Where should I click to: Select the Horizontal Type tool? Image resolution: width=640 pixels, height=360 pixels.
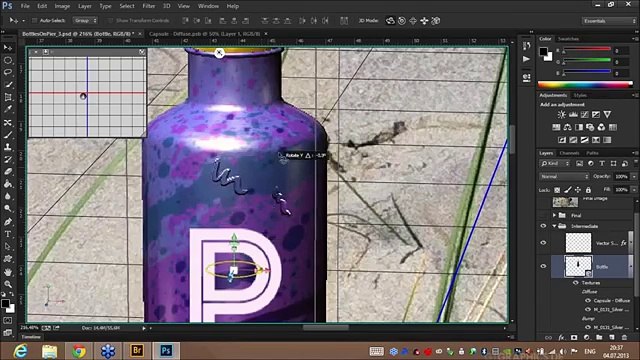pyautogui.click(x=8, y=234)
